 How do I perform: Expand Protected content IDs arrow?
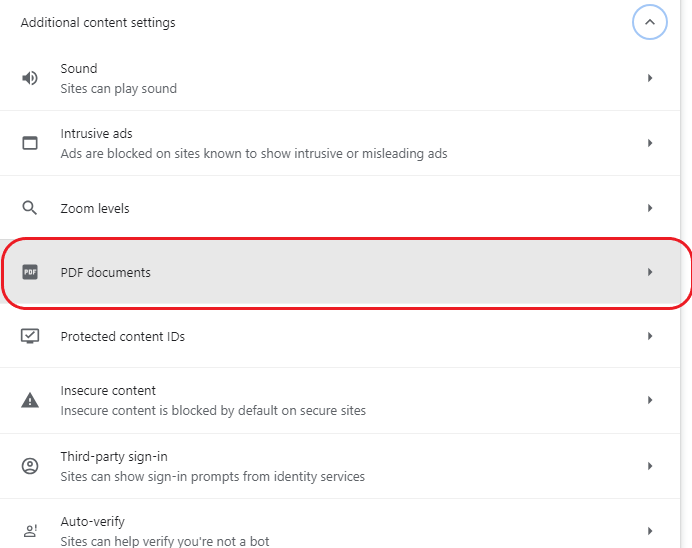[650, 336]
